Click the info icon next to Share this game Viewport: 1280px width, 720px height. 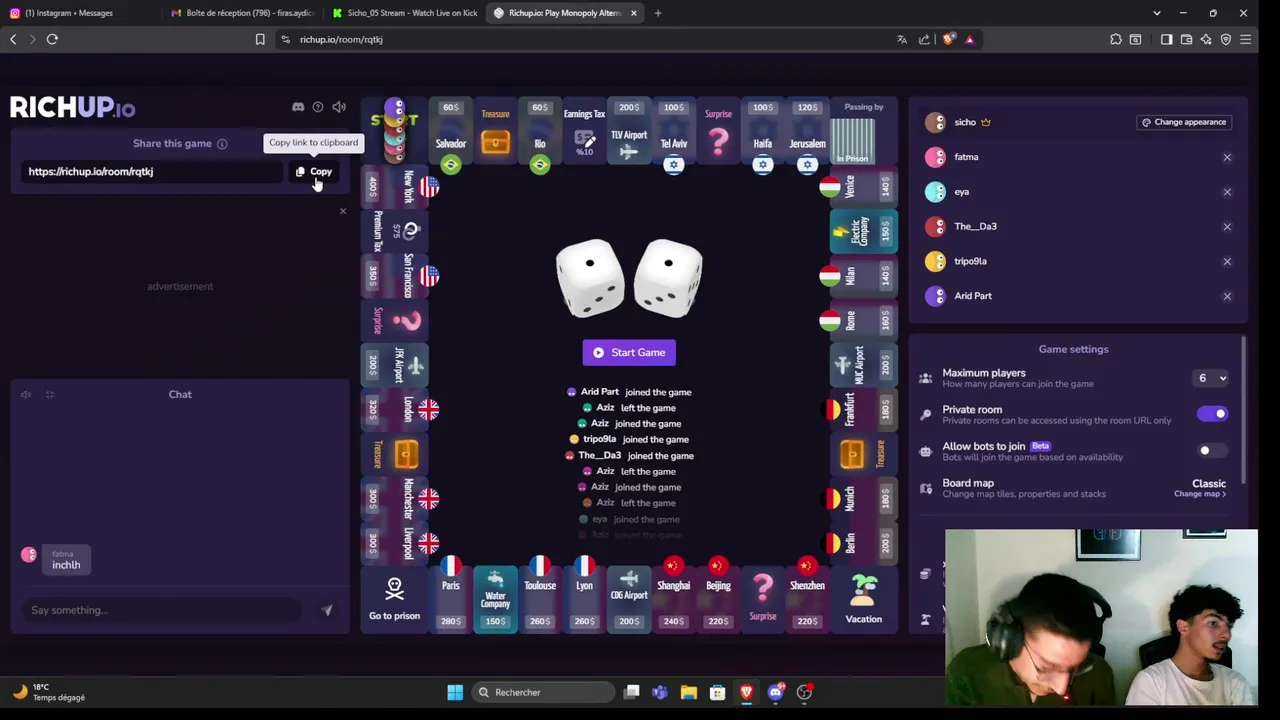[222, 144]
